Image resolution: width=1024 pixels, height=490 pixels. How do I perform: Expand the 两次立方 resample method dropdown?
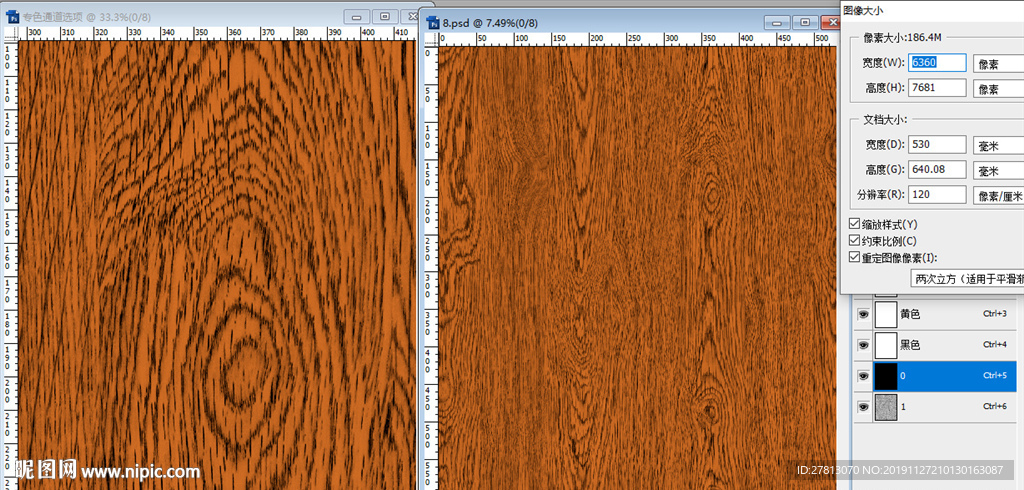(x=966, y=279)
